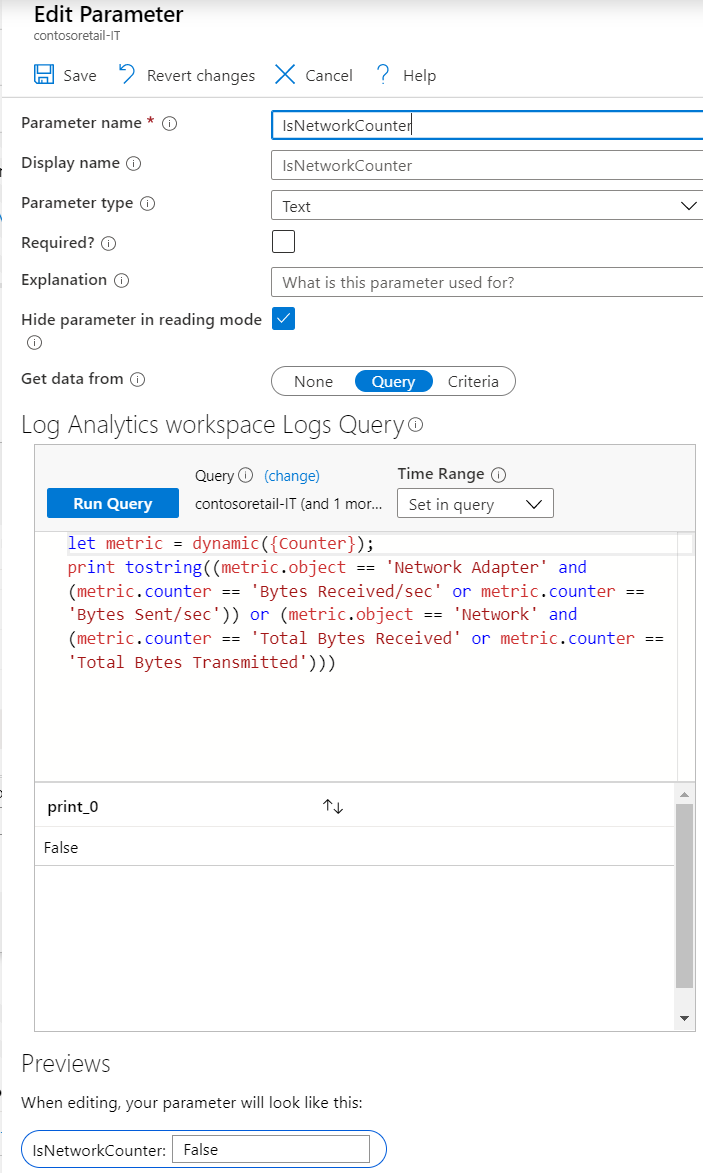Open the Parameter type dropdown
The height and width of the screenshot is (1173, 703).
tap(487, 206)
